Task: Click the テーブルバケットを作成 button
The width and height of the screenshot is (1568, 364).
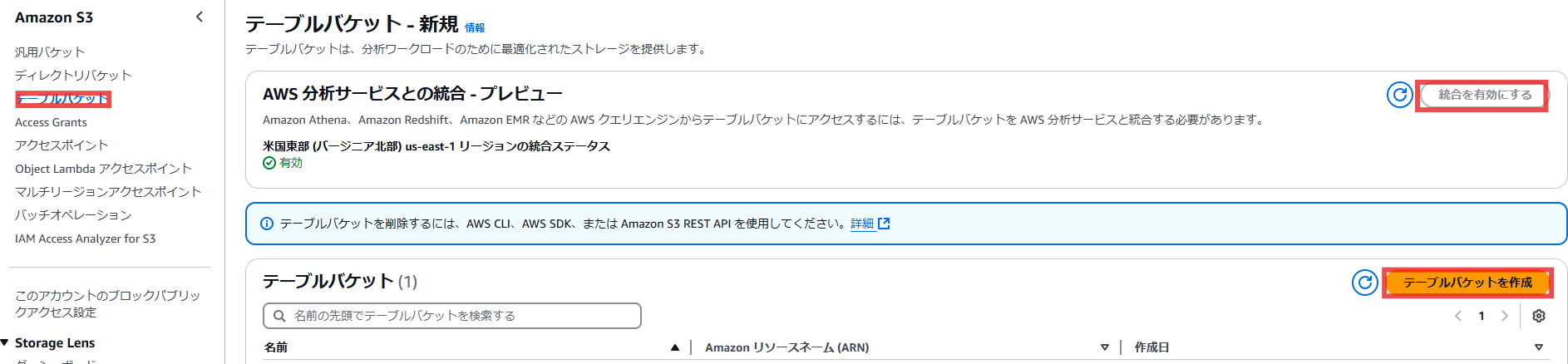Action: [1467, 283]
